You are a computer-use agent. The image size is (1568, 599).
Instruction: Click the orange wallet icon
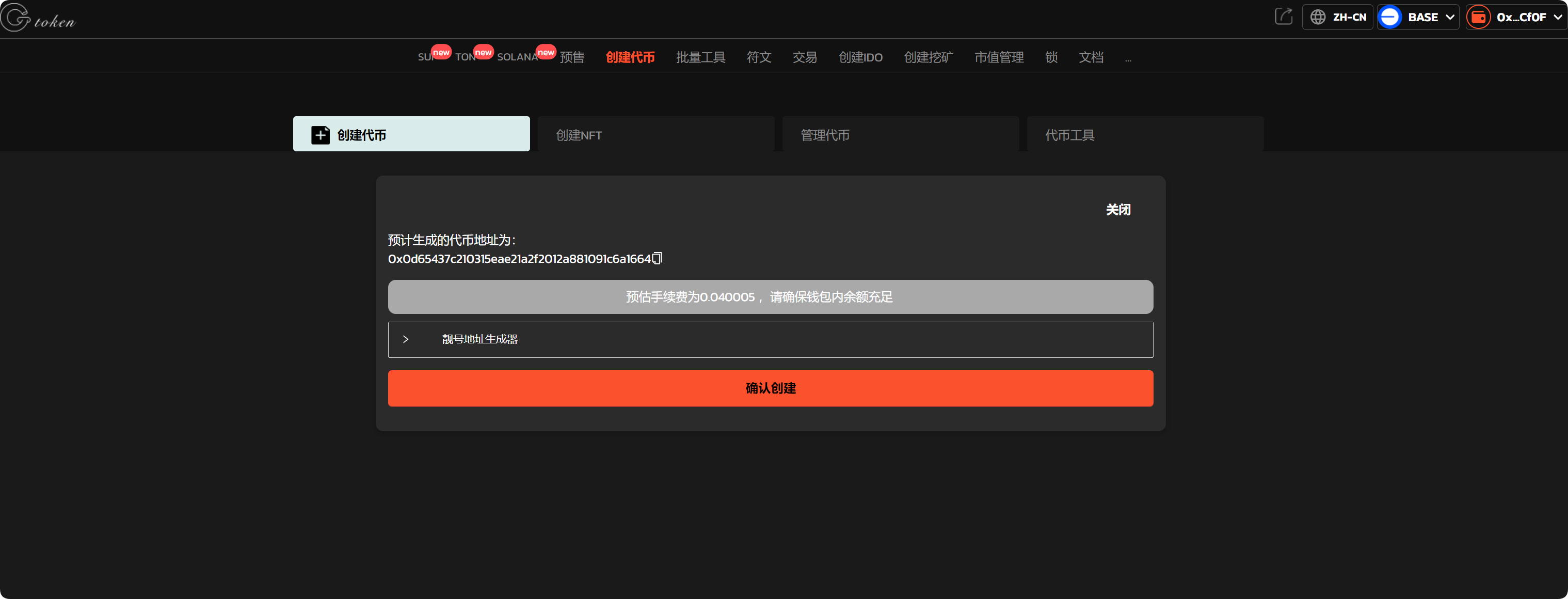click(1479, 17)
